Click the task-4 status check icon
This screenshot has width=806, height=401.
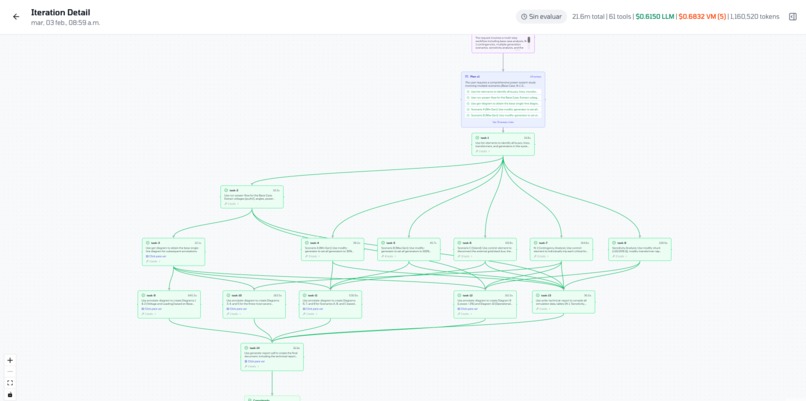click(x=307, y=243)
